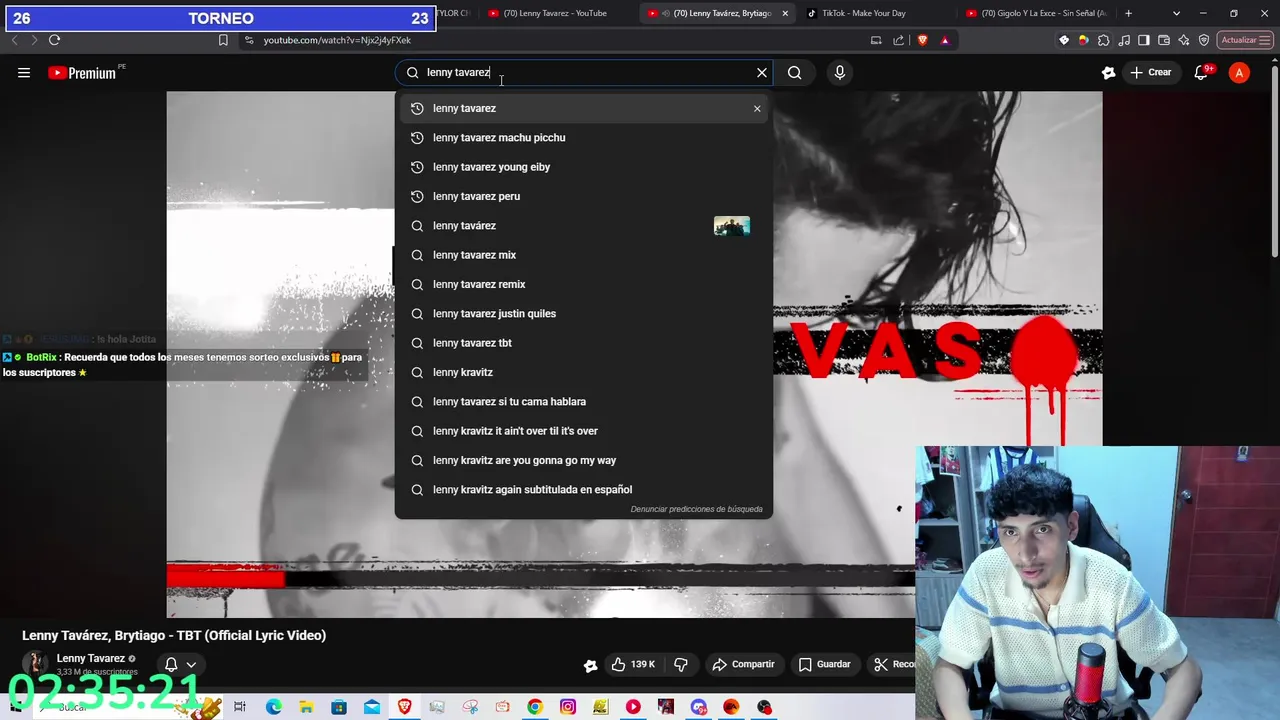Open the Crear create button
The height and width of the screenshot is (720, 1280).
(1150, 72)
